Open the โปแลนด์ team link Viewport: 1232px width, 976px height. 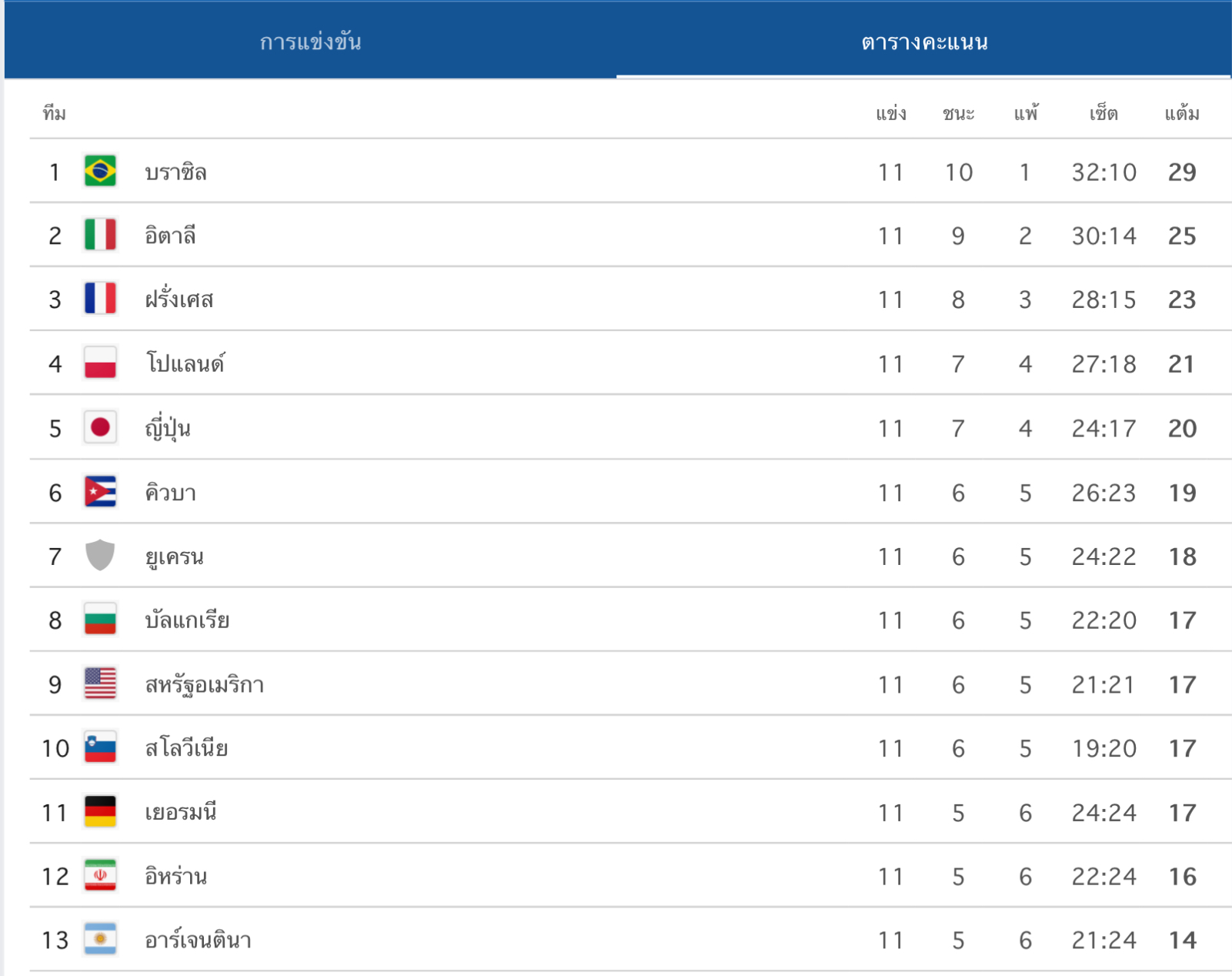[x=185, y=363]
